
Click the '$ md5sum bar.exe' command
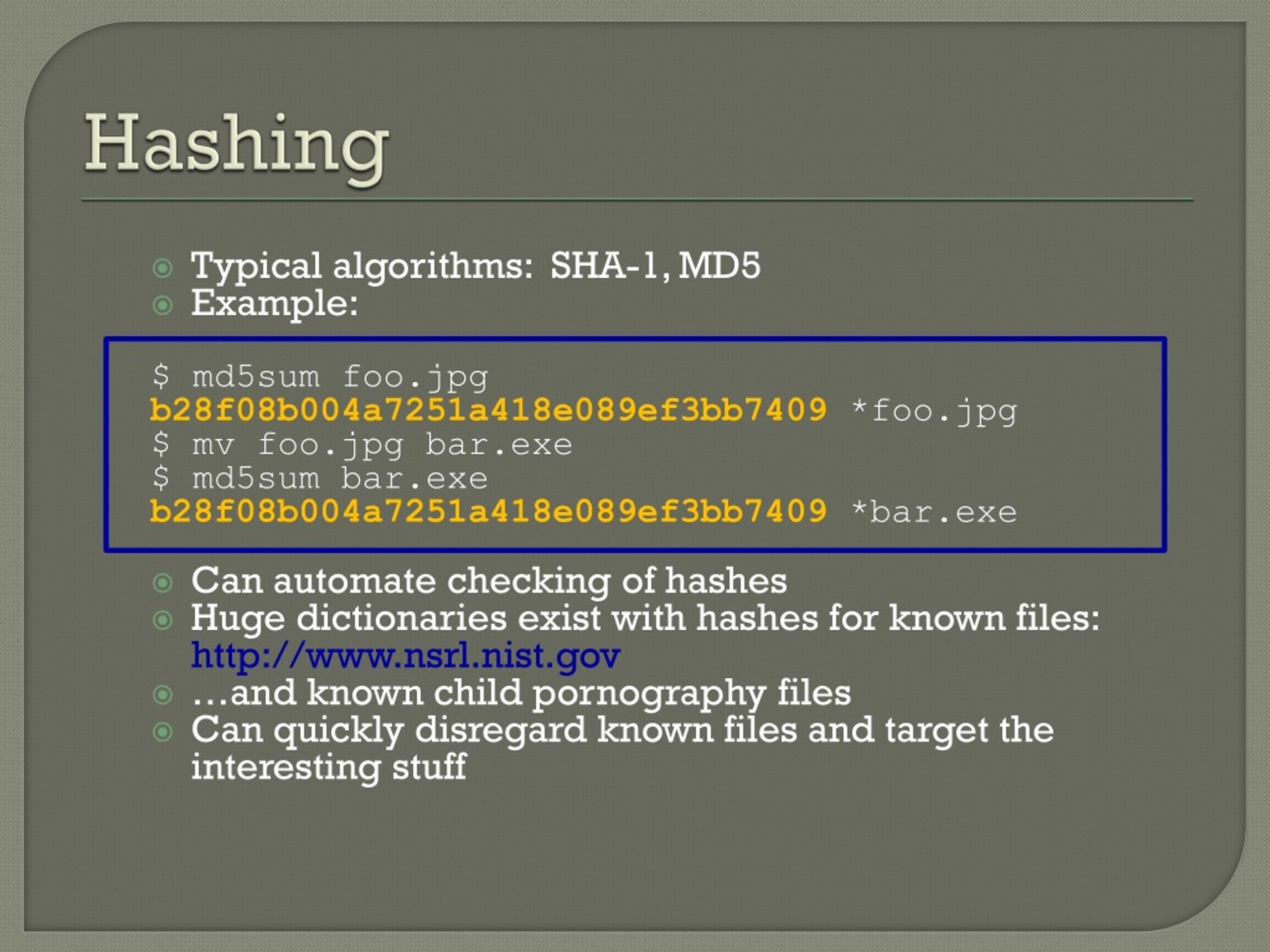[320, 478]
